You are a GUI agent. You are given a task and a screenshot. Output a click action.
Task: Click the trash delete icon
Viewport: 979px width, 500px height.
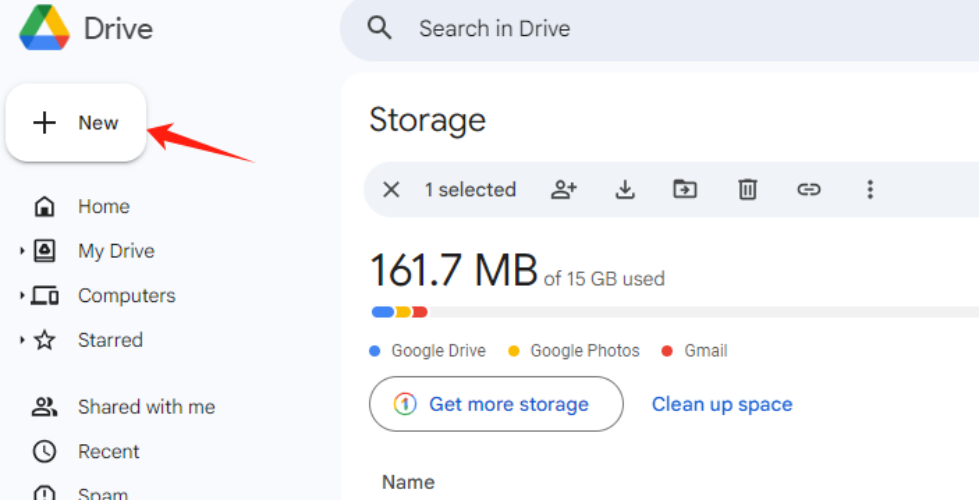tap(747, 189)
